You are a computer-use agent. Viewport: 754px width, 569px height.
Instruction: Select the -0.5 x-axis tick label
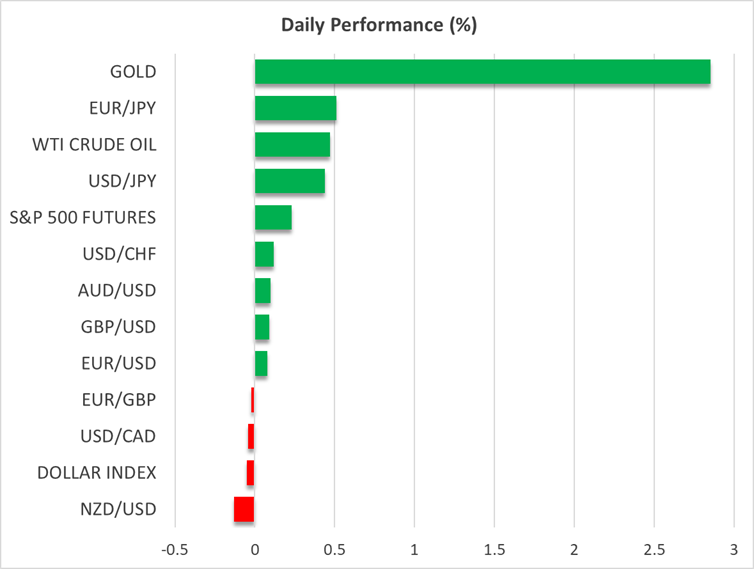tap(175, 549)
